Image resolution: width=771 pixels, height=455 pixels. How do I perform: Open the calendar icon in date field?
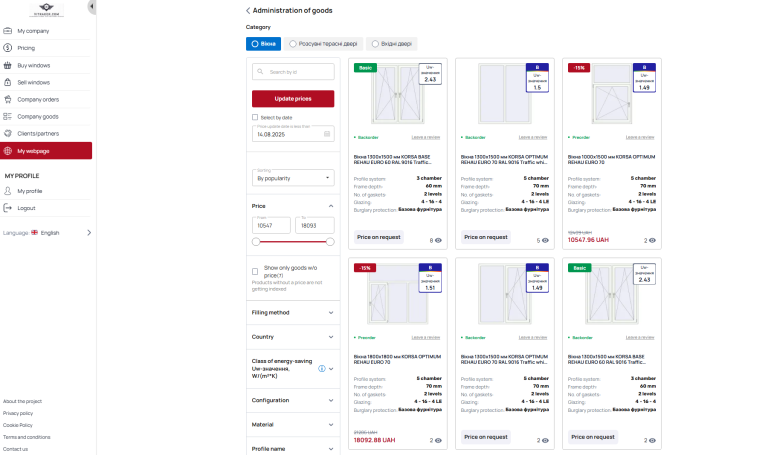click(327, 134)
